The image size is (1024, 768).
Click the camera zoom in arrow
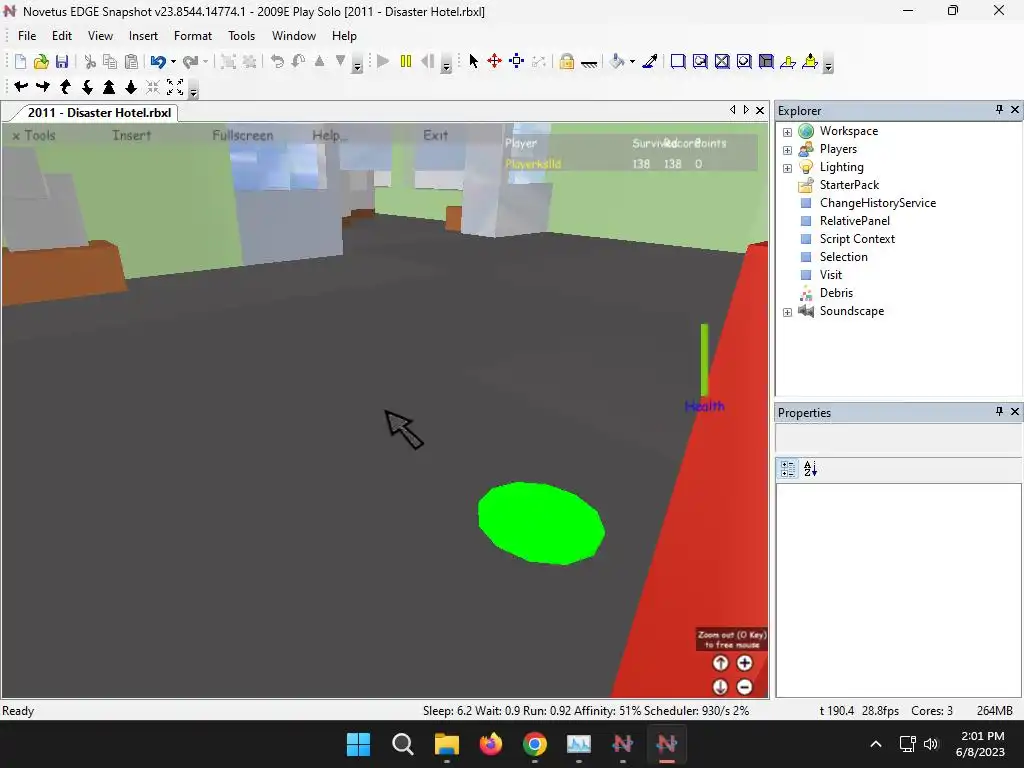coord(109,86)
